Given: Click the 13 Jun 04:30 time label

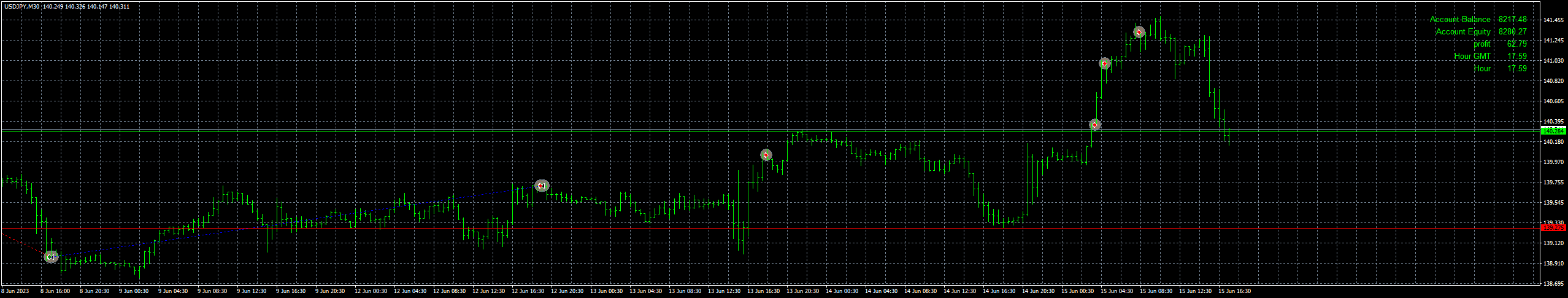Looking at the screenshot, I should [x=645, y=291].
